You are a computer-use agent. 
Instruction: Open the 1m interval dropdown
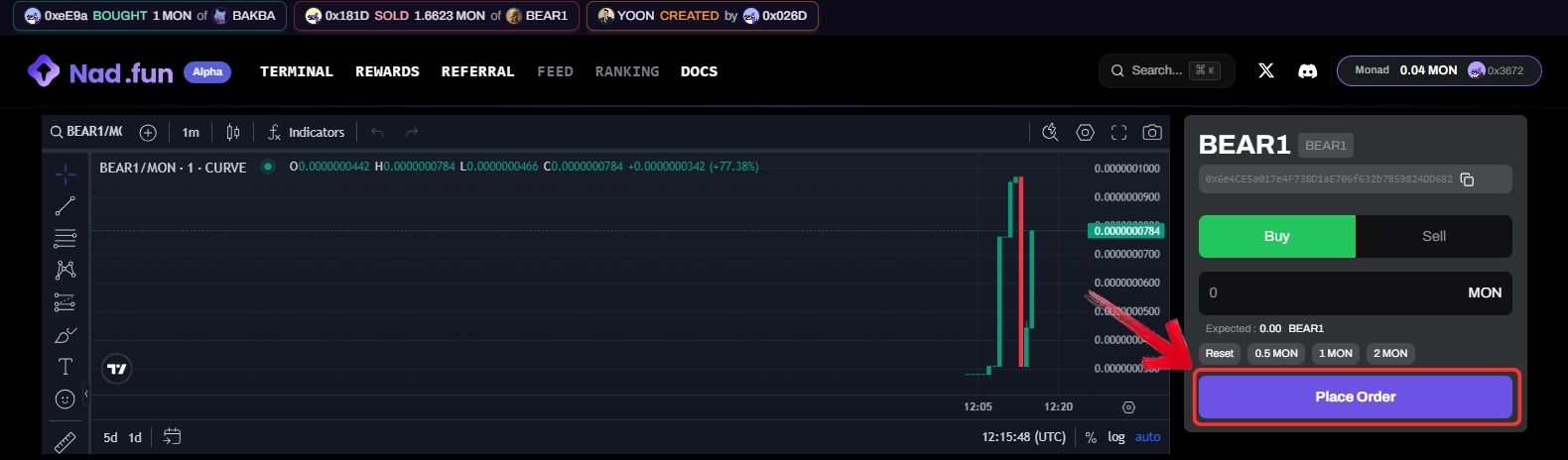pos(191,132)
